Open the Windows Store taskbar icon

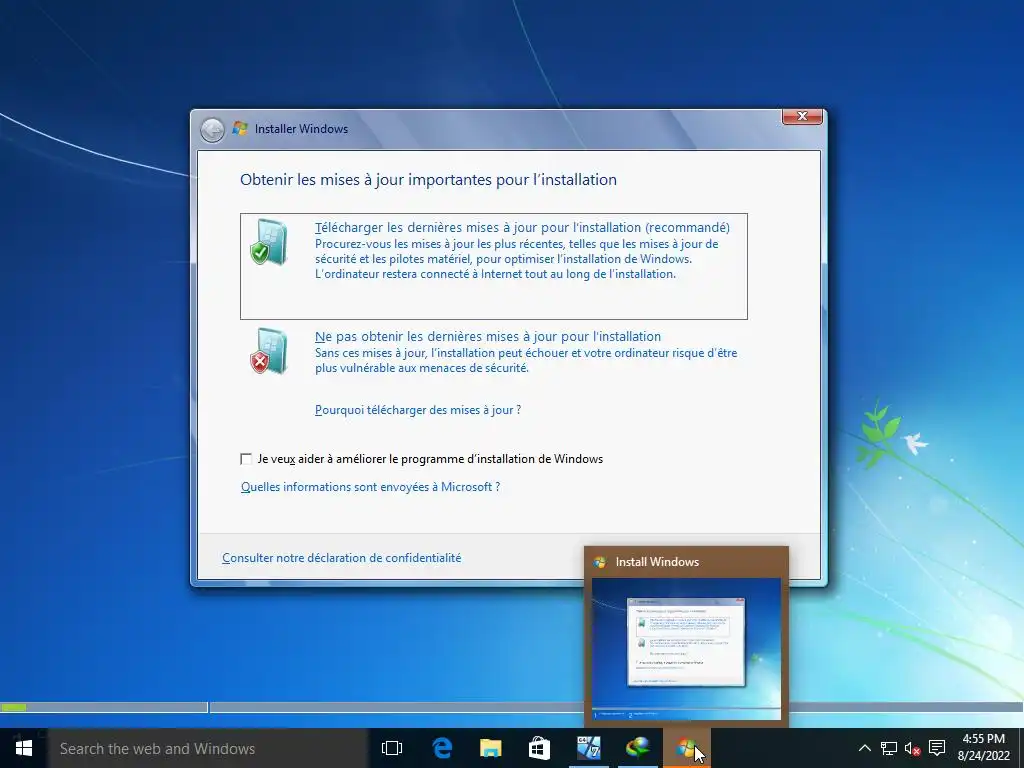pyautogui.click(x=539, y=748)
